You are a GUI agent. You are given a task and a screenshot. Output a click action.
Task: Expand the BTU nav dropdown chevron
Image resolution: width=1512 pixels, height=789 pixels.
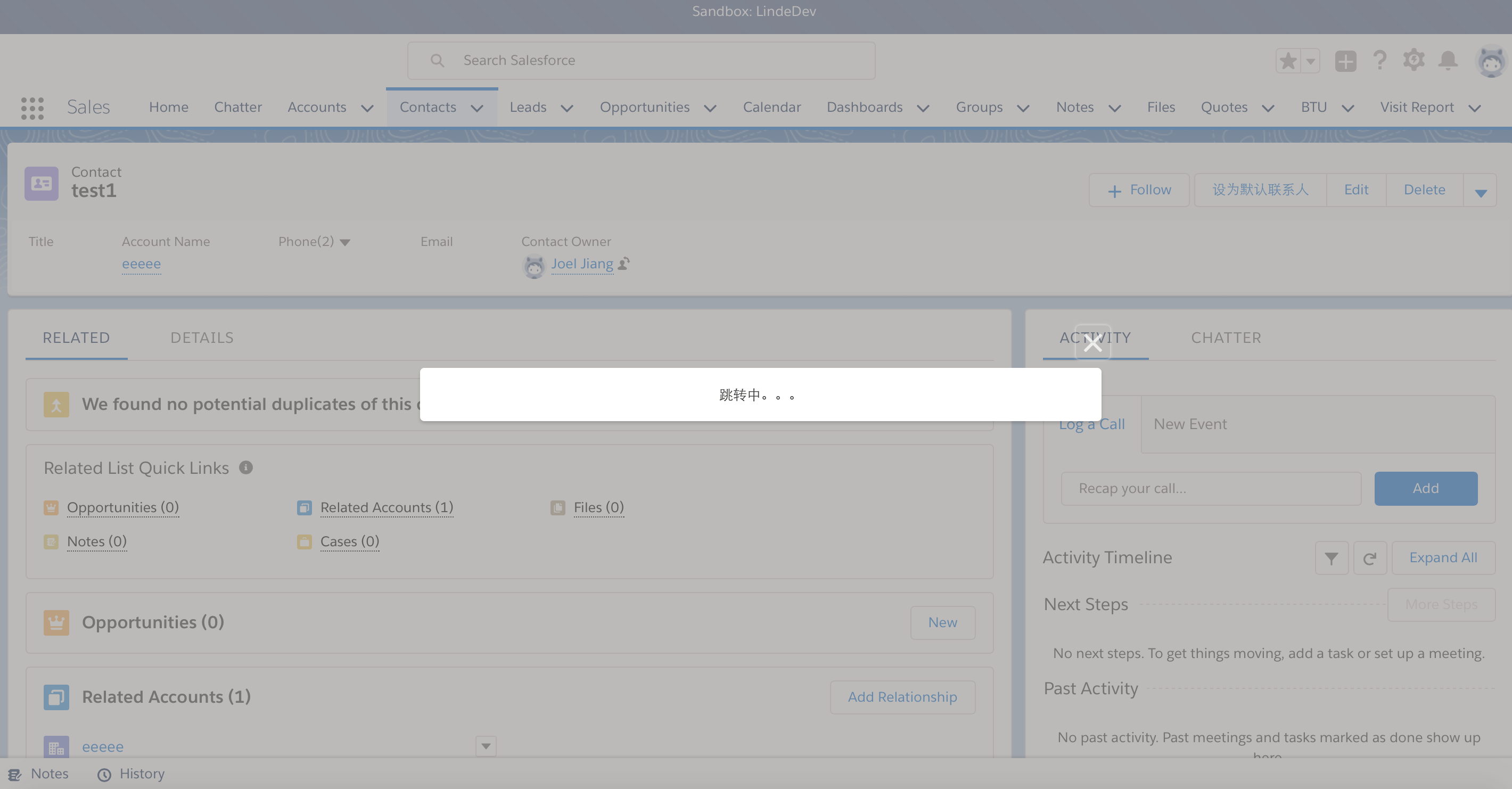coord(1348,108)
